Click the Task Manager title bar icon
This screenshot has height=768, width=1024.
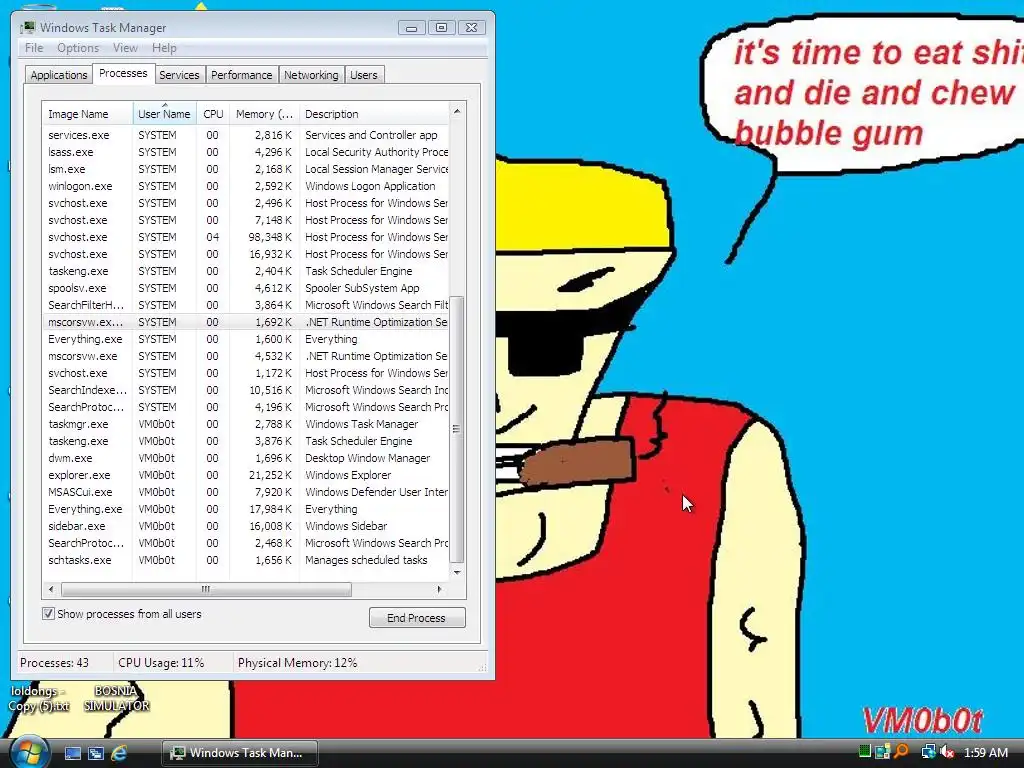(x=27, y=27)
